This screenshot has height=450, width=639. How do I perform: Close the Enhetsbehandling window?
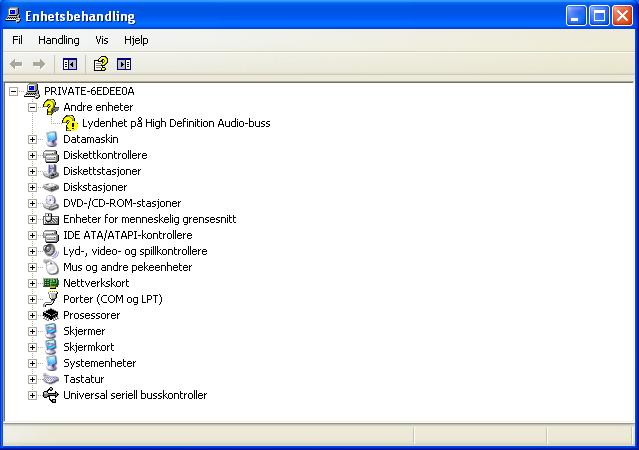pyautogui.click(x=622, y=16)
